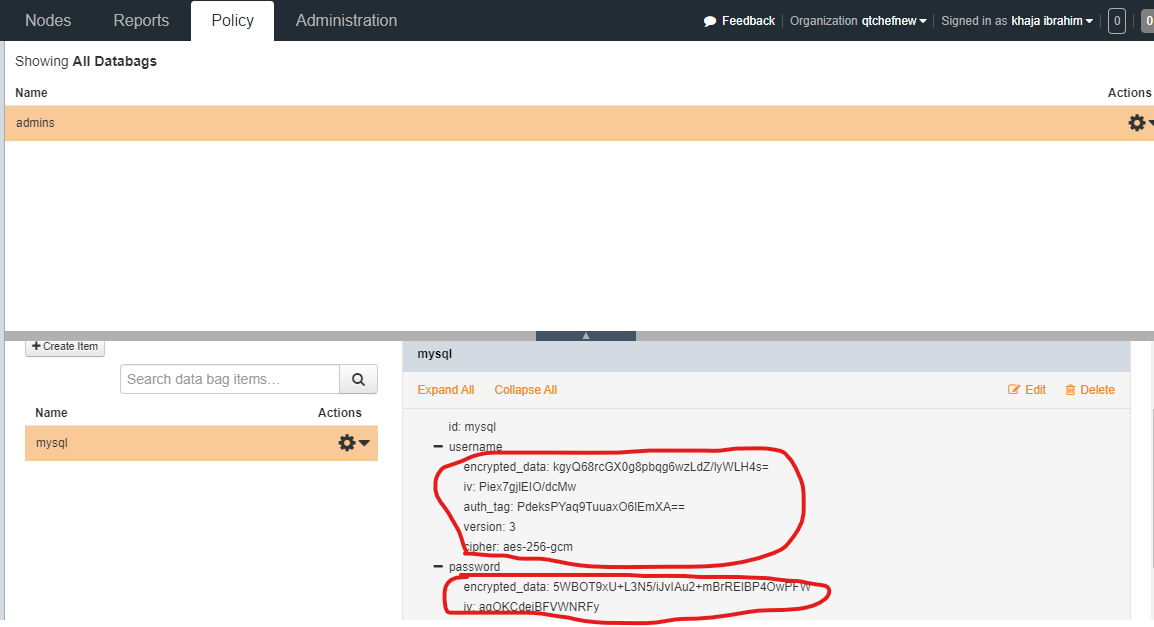Click the Name column header in databags list

(x=31, y=93)
